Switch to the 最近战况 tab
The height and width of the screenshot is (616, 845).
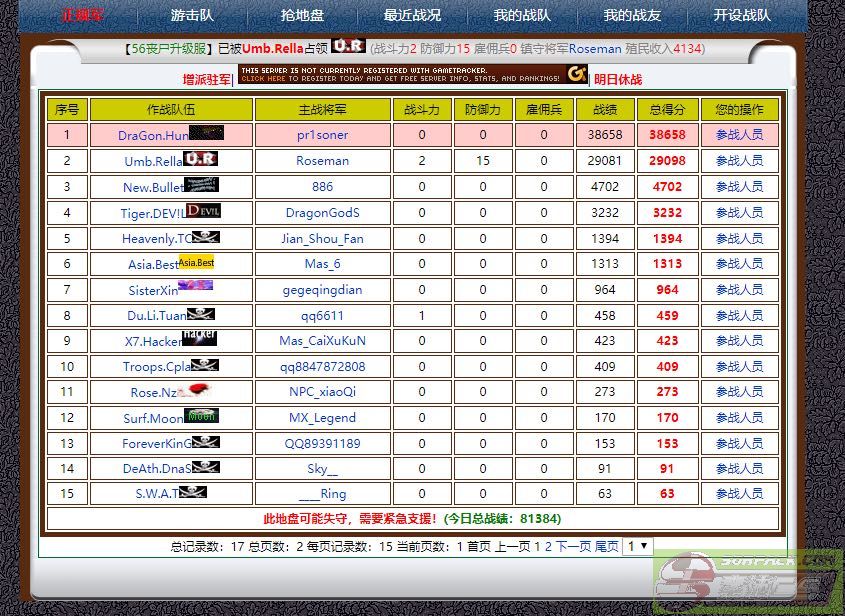pos(412,15)
